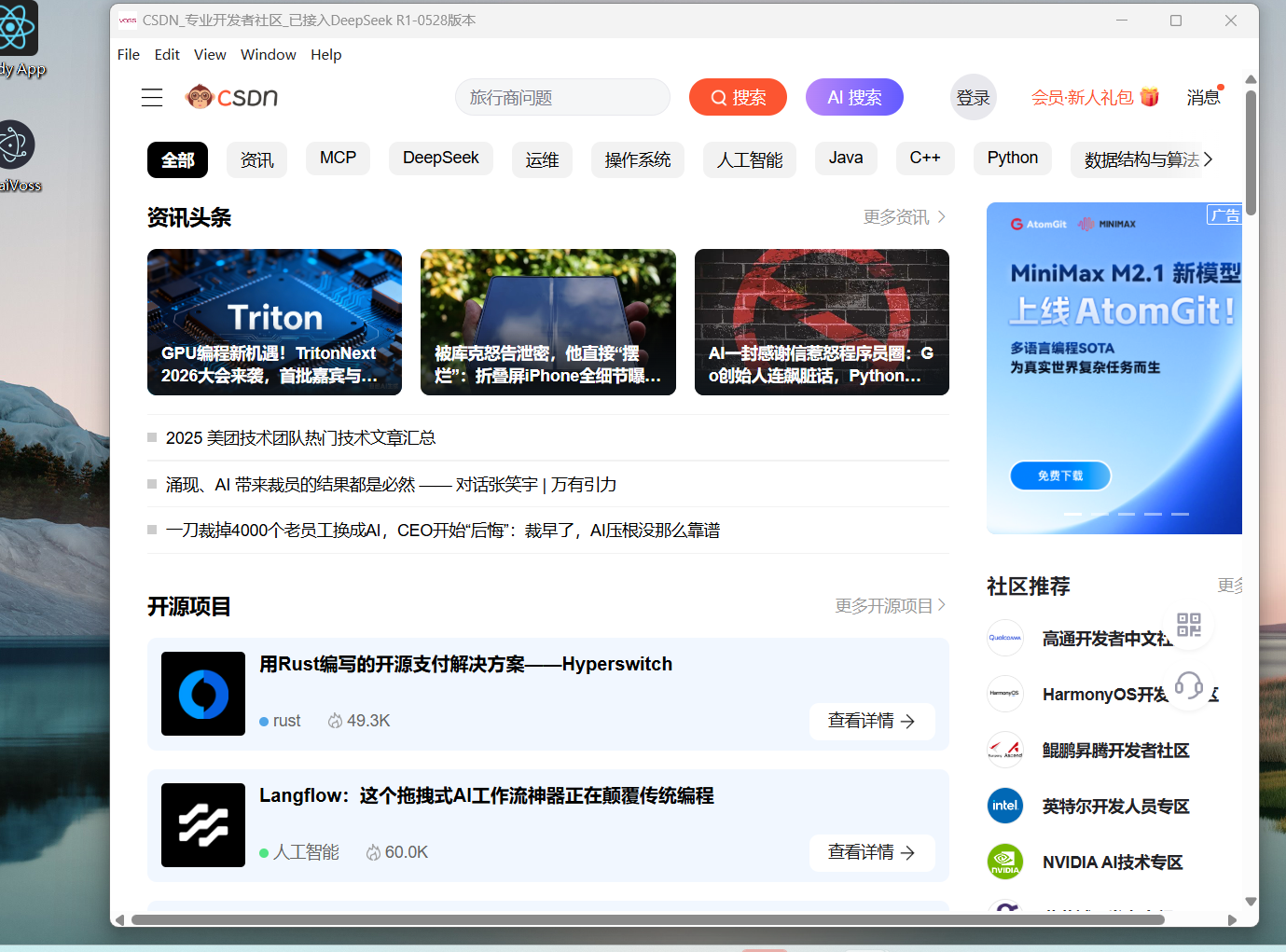This screenshot has width=1286, height=952.
Task: Select the DeepSeek category tab
Action: [440, 159]
